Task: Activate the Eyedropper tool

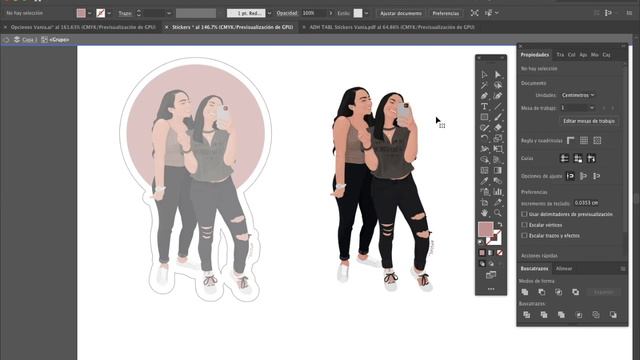Action: click(484, 181)
